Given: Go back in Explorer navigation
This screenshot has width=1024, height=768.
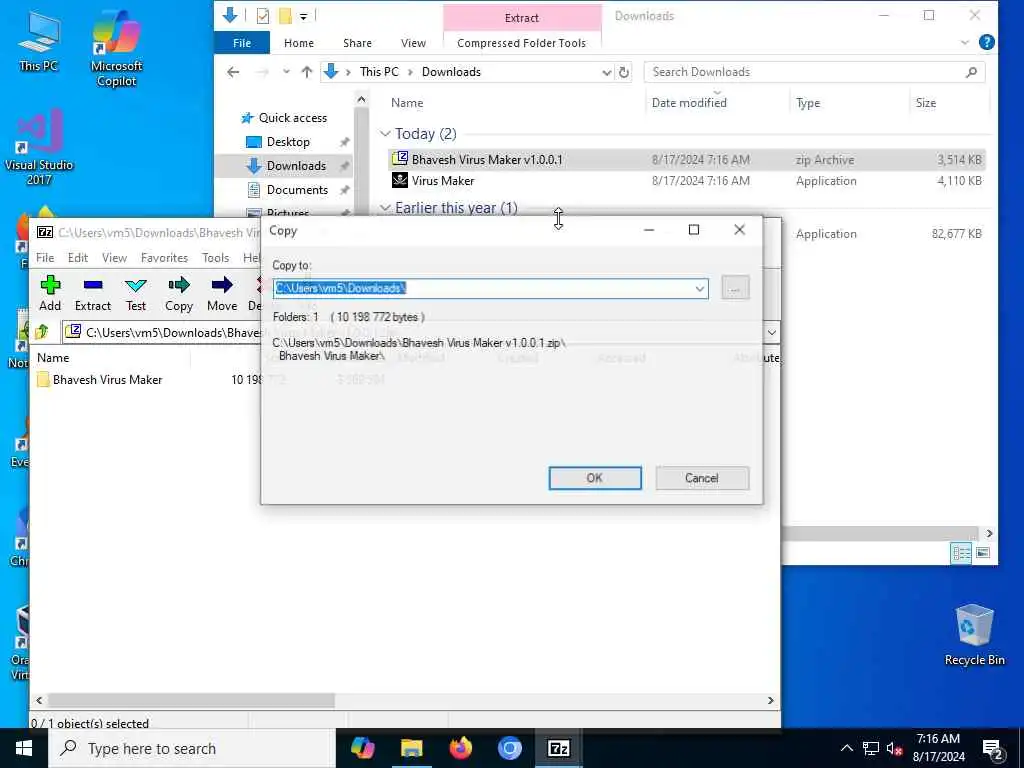Looking at the screenshot, I should click(x=233, y=72).
